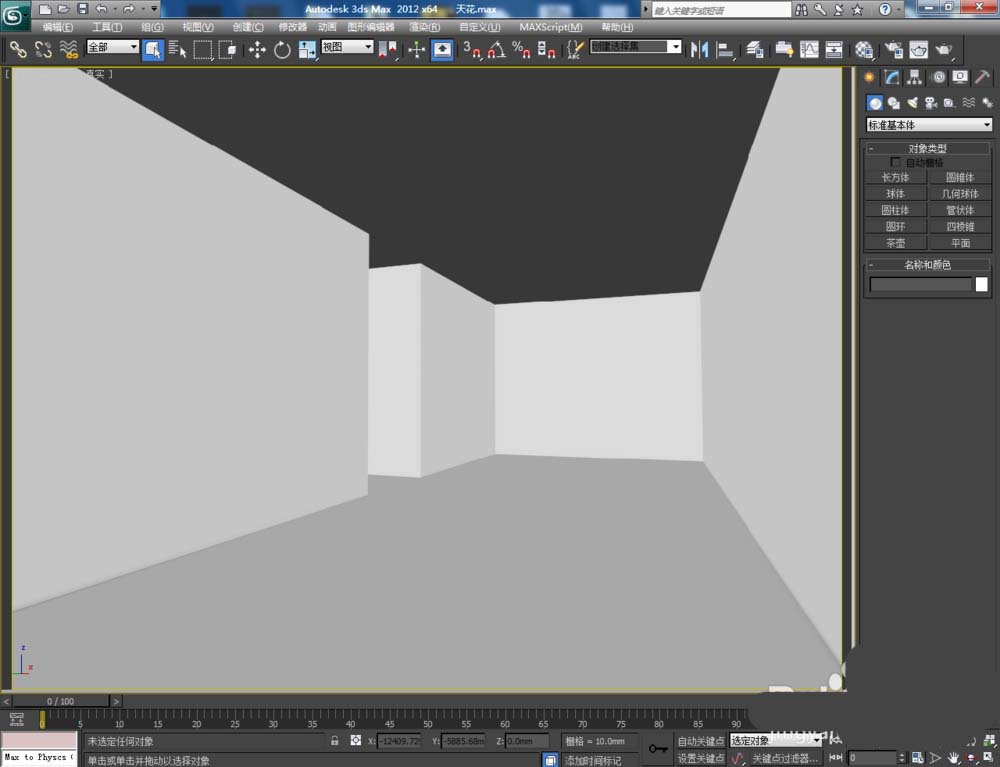Open the 全部 selection filter dropdown
The width and height of the screenshot is (1000, 767).
(112, 47)
